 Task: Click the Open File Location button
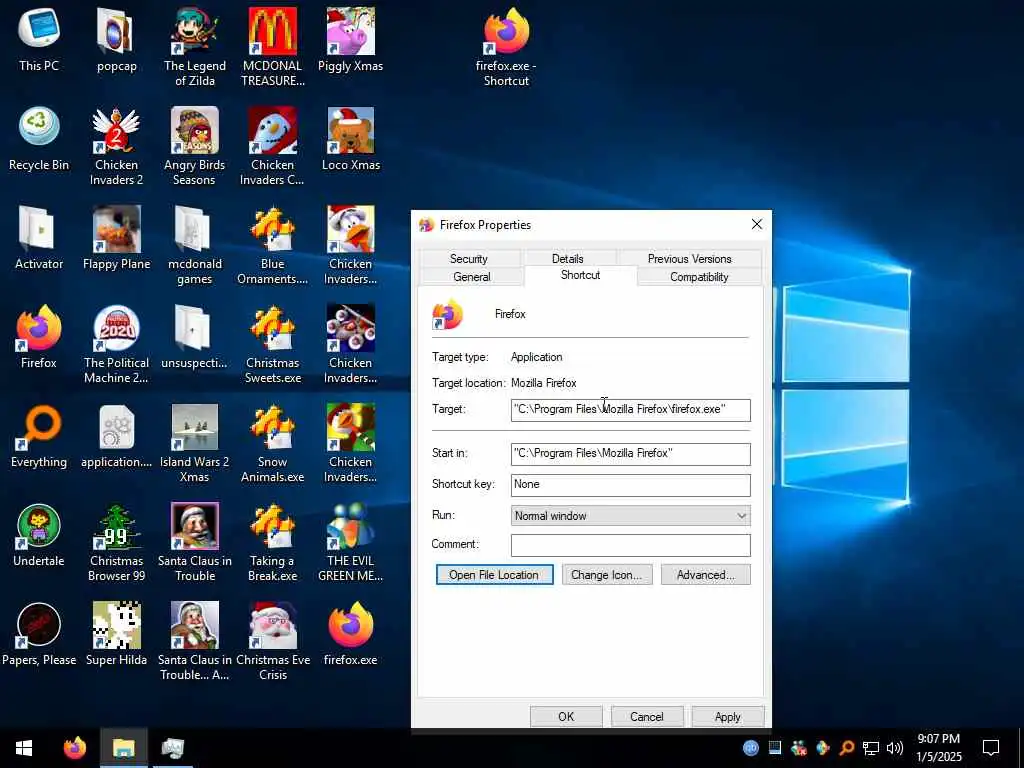(494, 575)
